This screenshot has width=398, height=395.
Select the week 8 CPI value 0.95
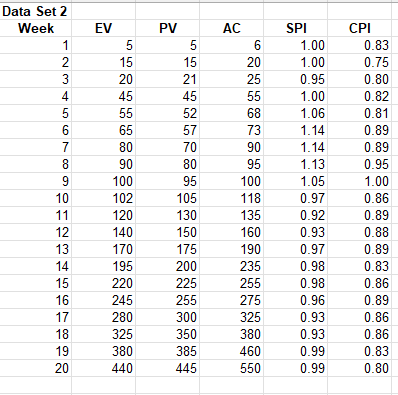[x=359, y=164]
